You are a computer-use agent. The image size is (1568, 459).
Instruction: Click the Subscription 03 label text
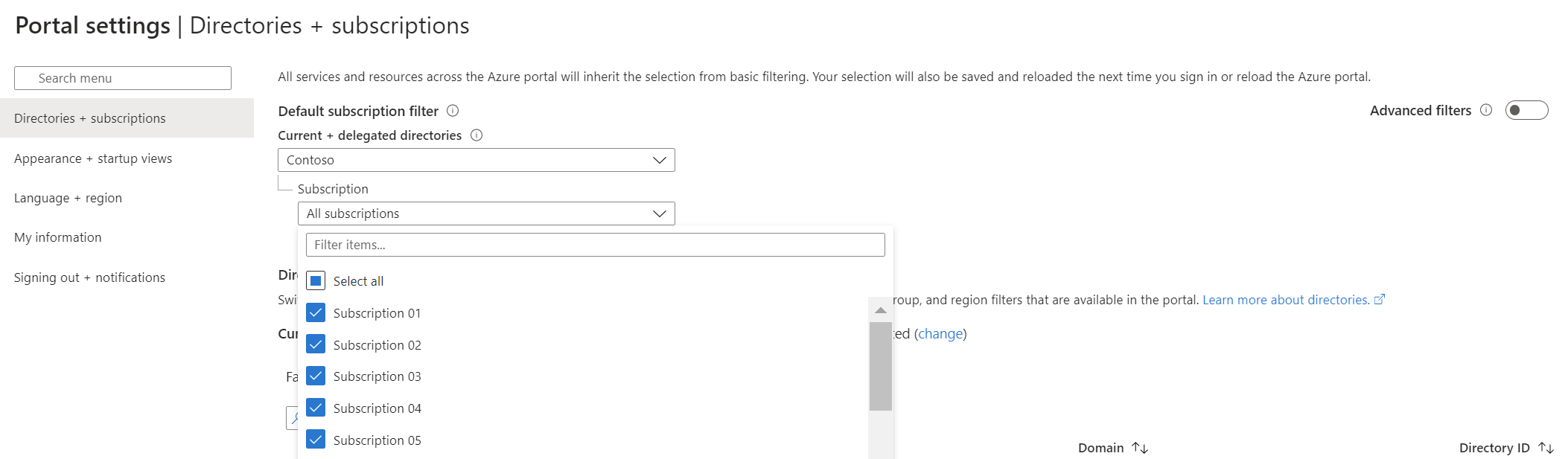(377, 376)
